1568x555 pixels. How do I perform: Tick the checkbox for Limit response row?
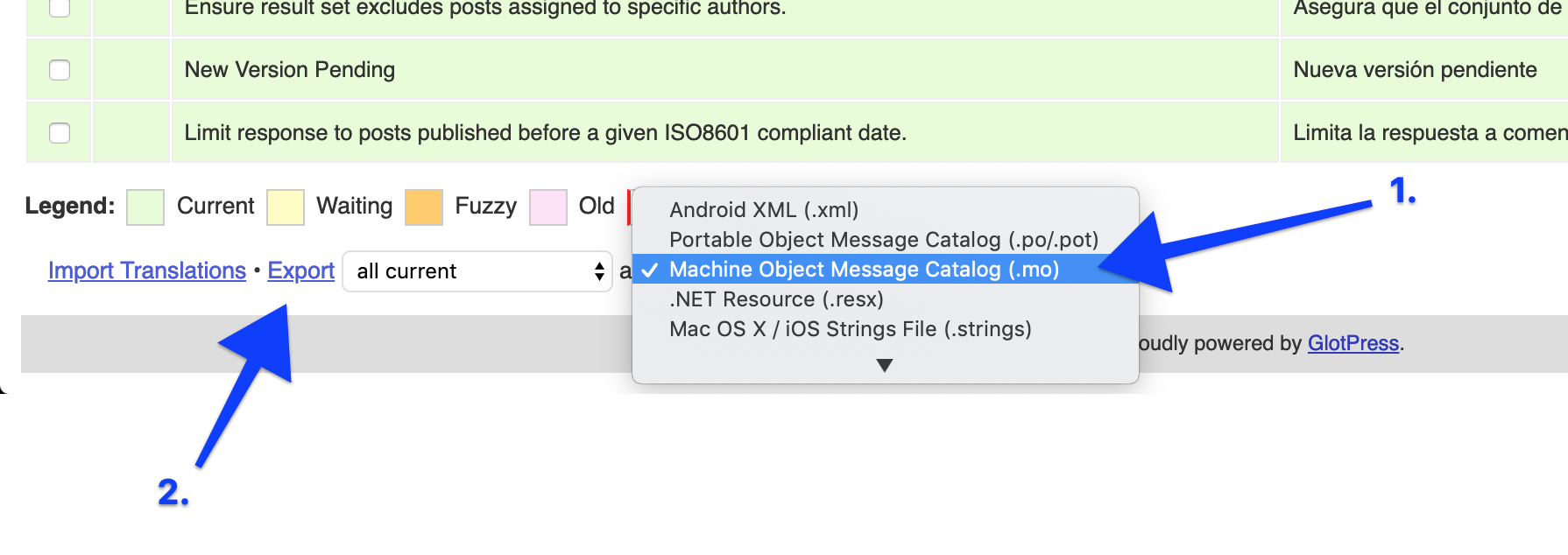click(x=60, y=133)
